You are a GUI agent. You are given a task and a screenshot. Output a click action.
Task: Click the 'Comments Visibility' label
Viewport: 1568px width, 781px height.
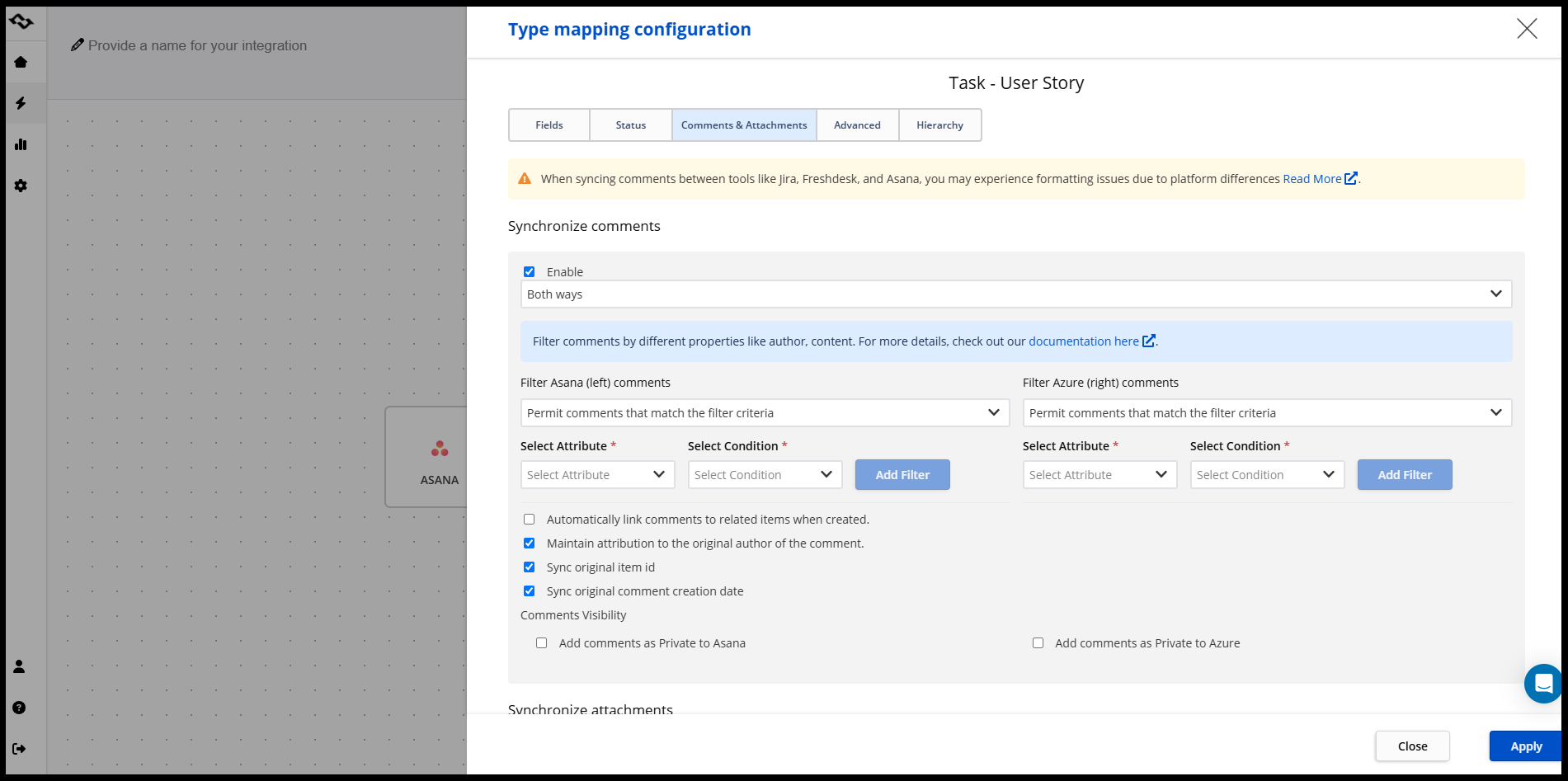[x=573, y=615]
